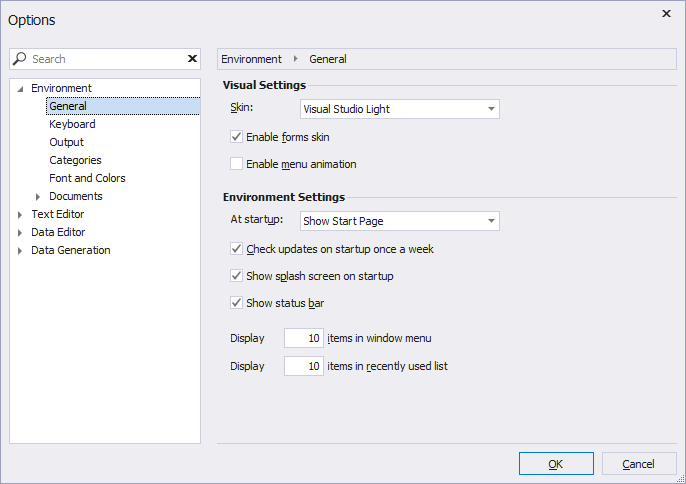Collapse the Environment tree node

(x=20, y=89)
